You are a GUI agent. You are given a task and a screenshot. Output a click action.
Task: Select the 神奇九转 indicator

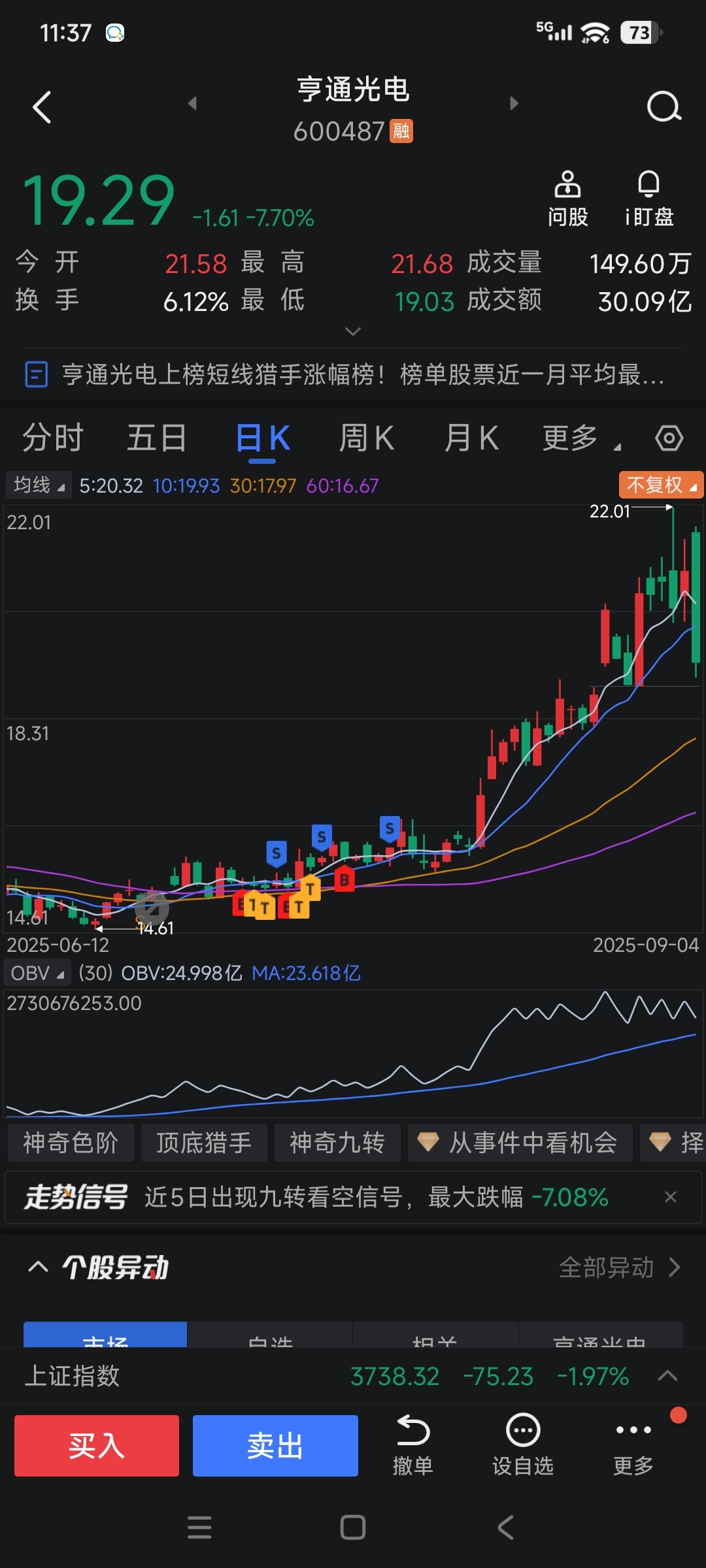coord(337,1143)
